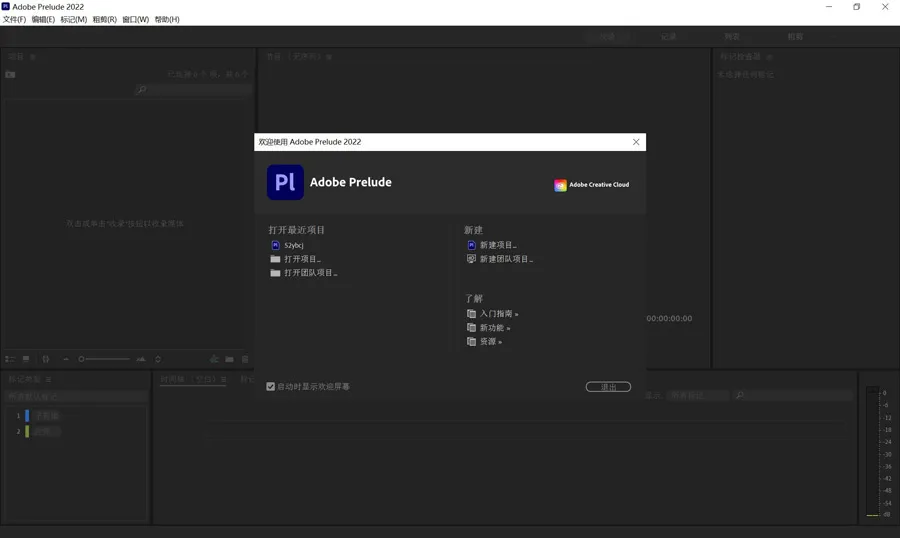Screen dimensions: 900x538
Task: Expand the 入门指南 getting started link
Action: [499, 314]
